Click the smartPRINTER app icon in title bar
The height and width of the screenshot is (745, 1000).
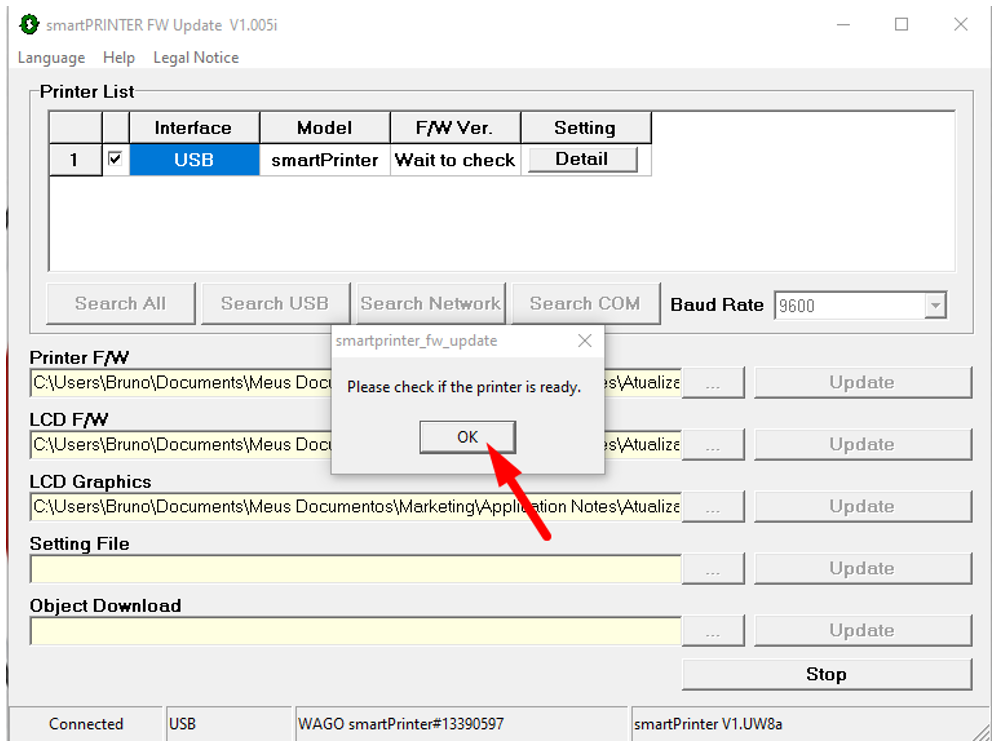[x=29, y=24]
